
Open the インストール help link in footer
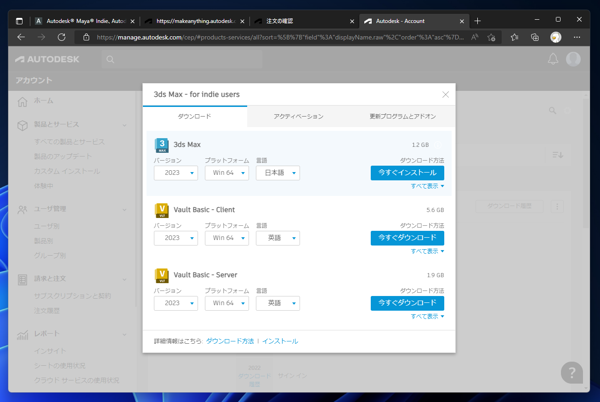(x=280, y=341)
